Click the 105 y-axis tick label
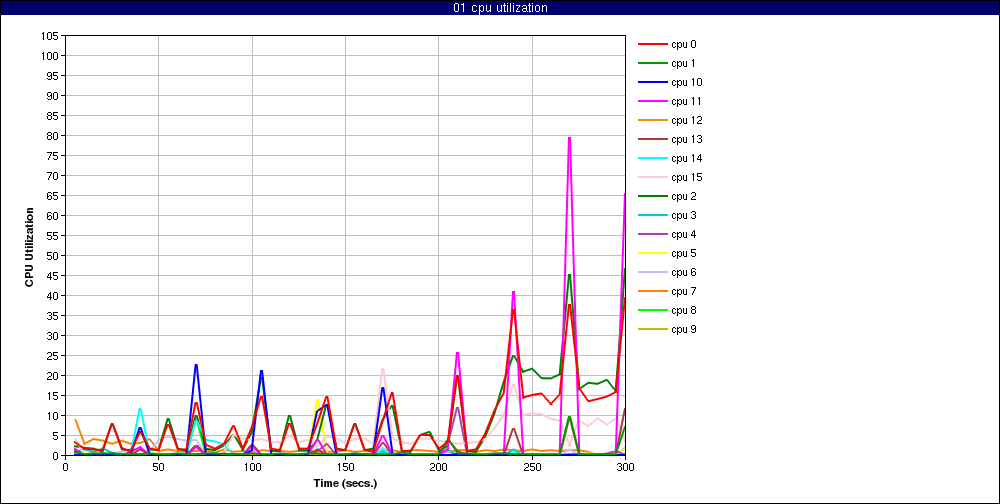 pyautogui.click(x=51, y=36)
